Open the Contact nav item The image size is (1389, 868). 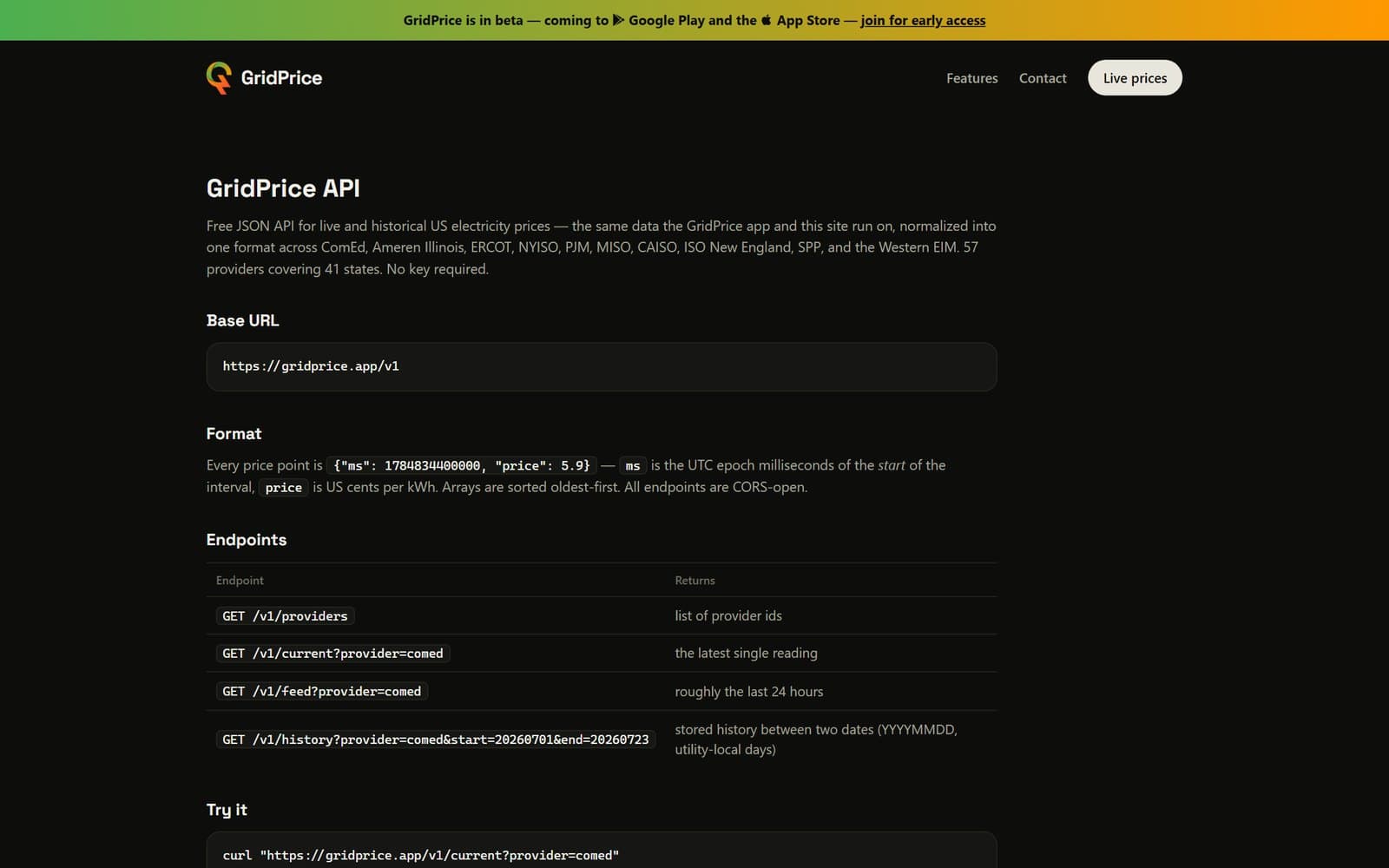coord(1043,78)
